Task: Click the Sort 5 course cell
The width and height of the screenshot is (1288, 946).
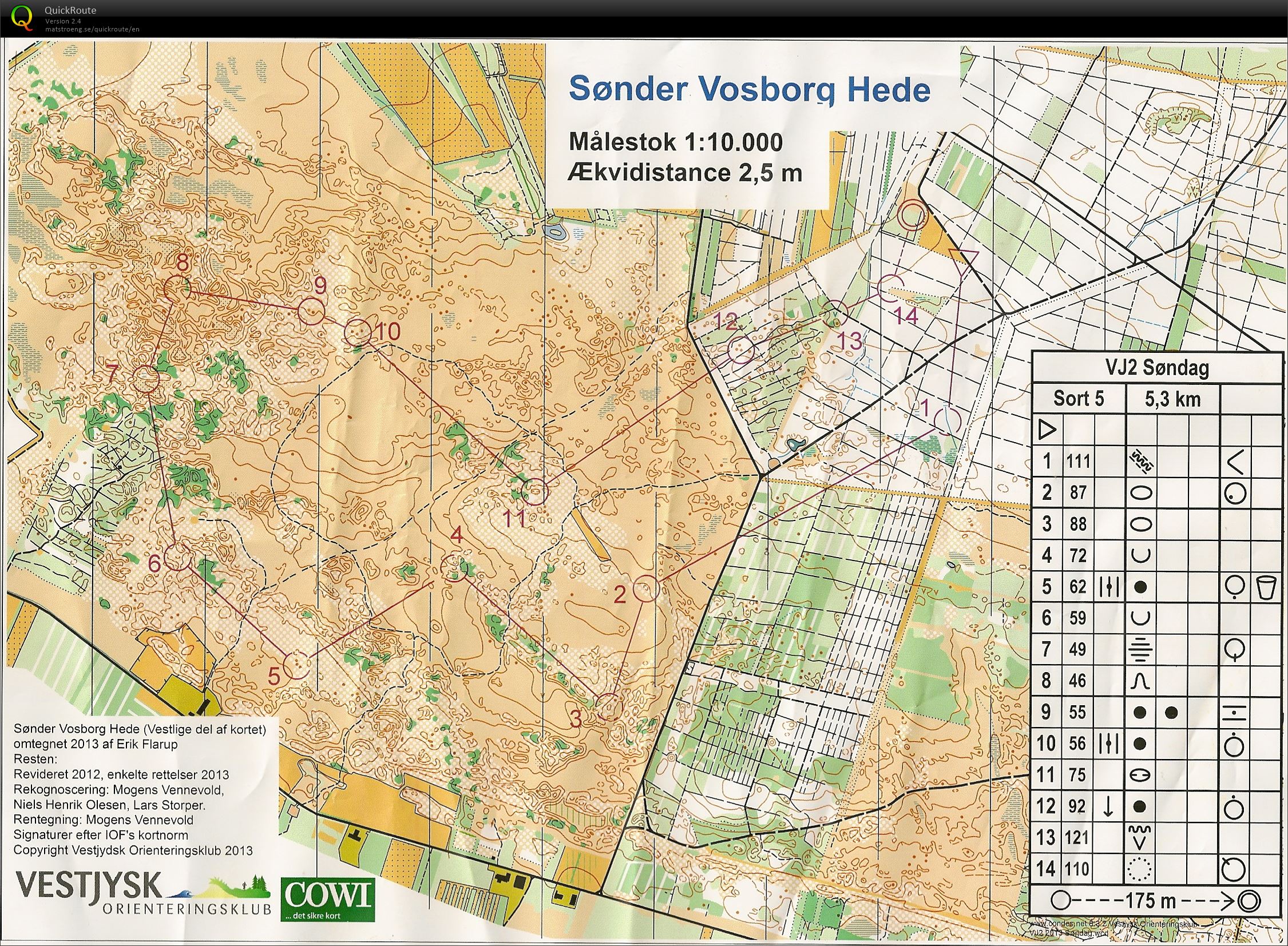Action: point(1079,399)
